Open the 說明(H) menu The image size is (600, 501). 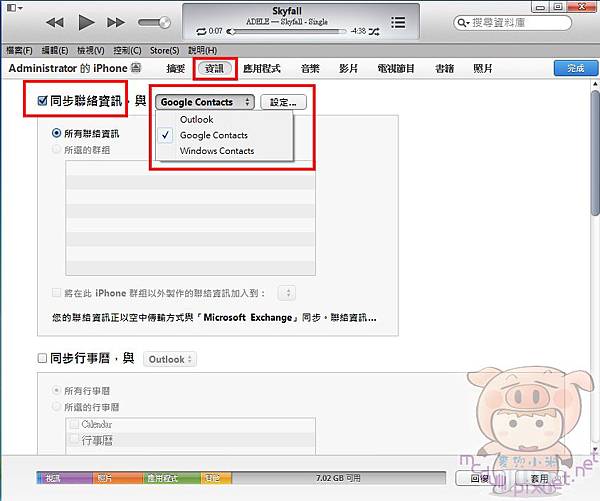(x=202, y=51)
